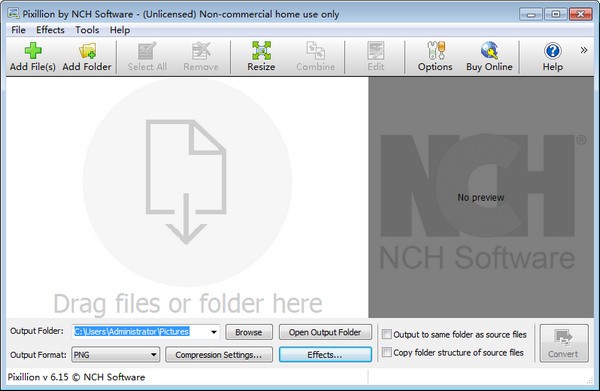Expand the toolbar overflow chevron
This screenshot has width=600, height=391.
point(584,50)
